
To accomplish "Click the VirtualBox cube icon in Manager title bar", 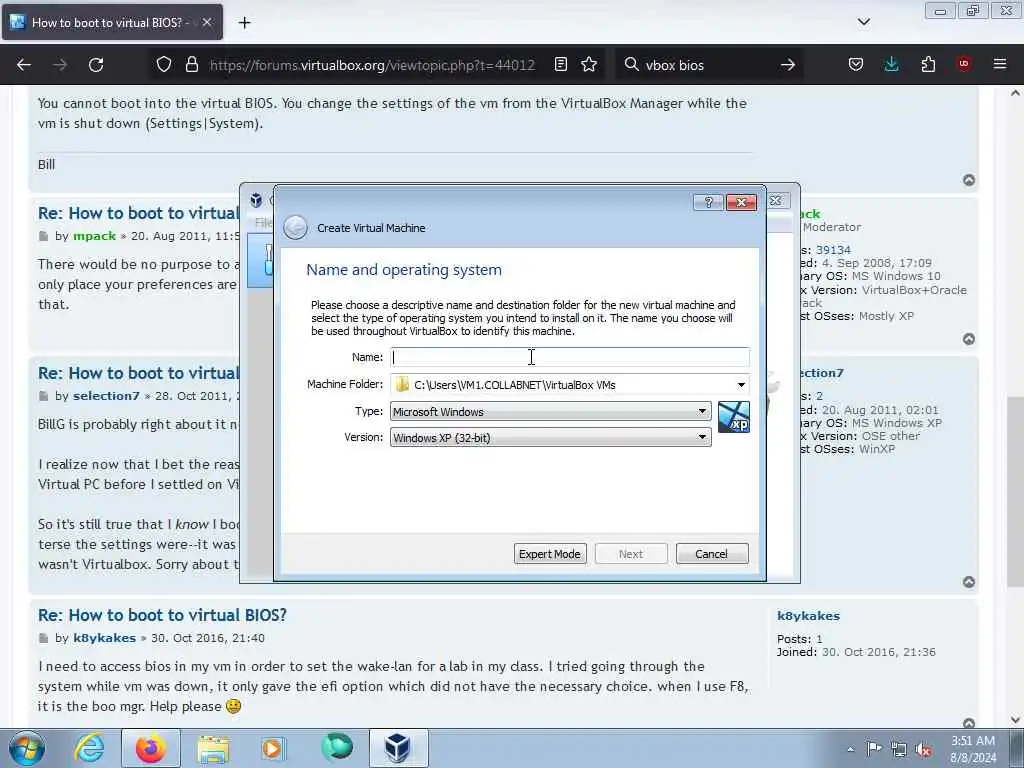I will pos(257,200).
